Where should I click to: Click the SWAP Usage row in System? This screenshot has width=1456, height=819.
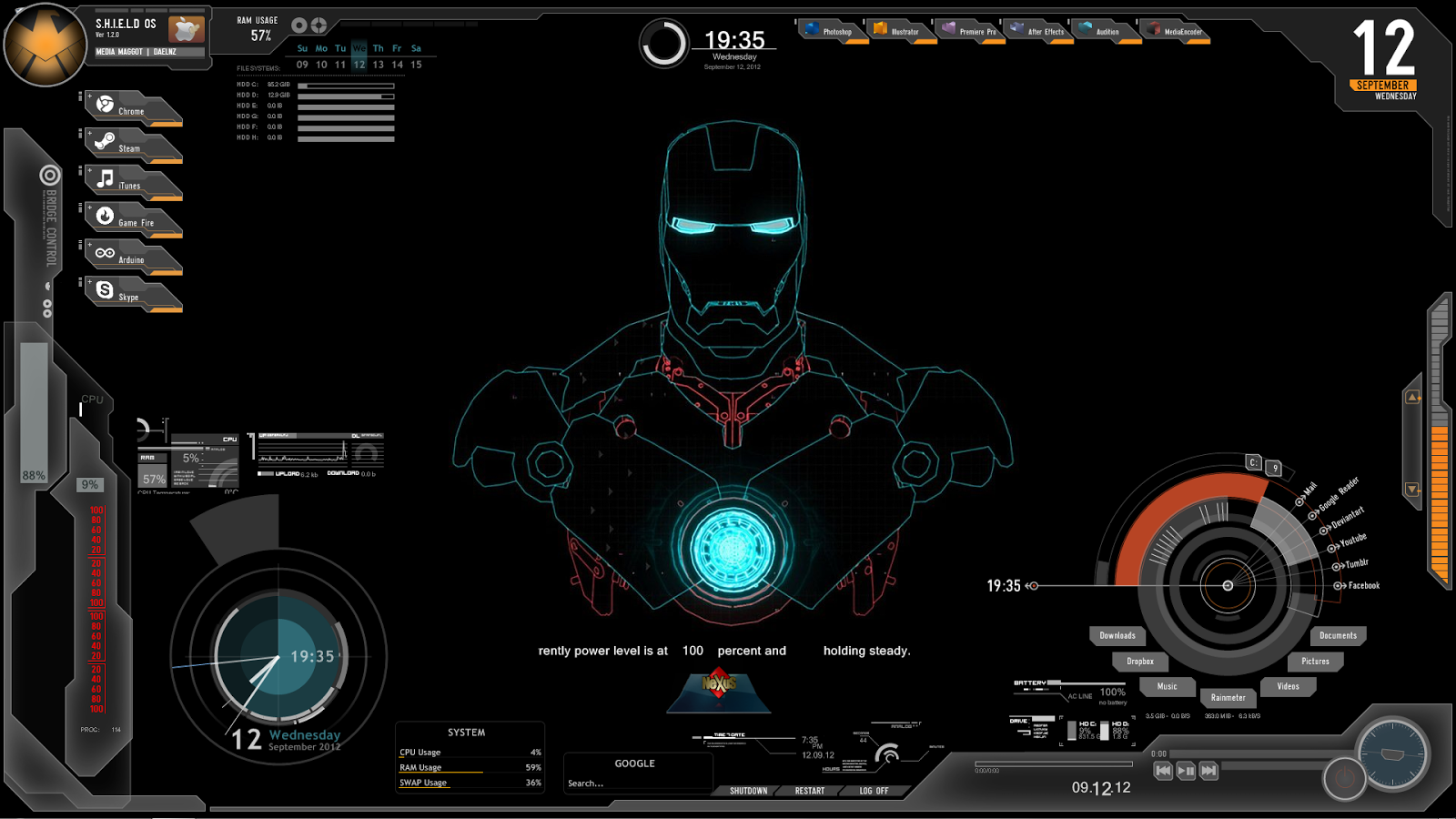click(470, 783)
